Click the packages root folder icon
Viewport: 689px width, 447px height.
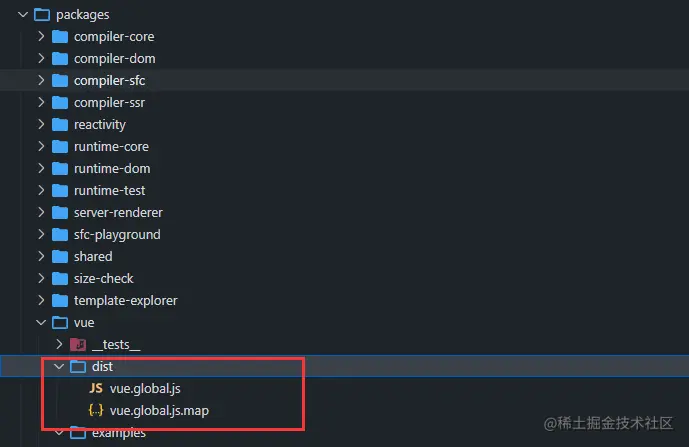pyautogui.click(x=42, y=15)
